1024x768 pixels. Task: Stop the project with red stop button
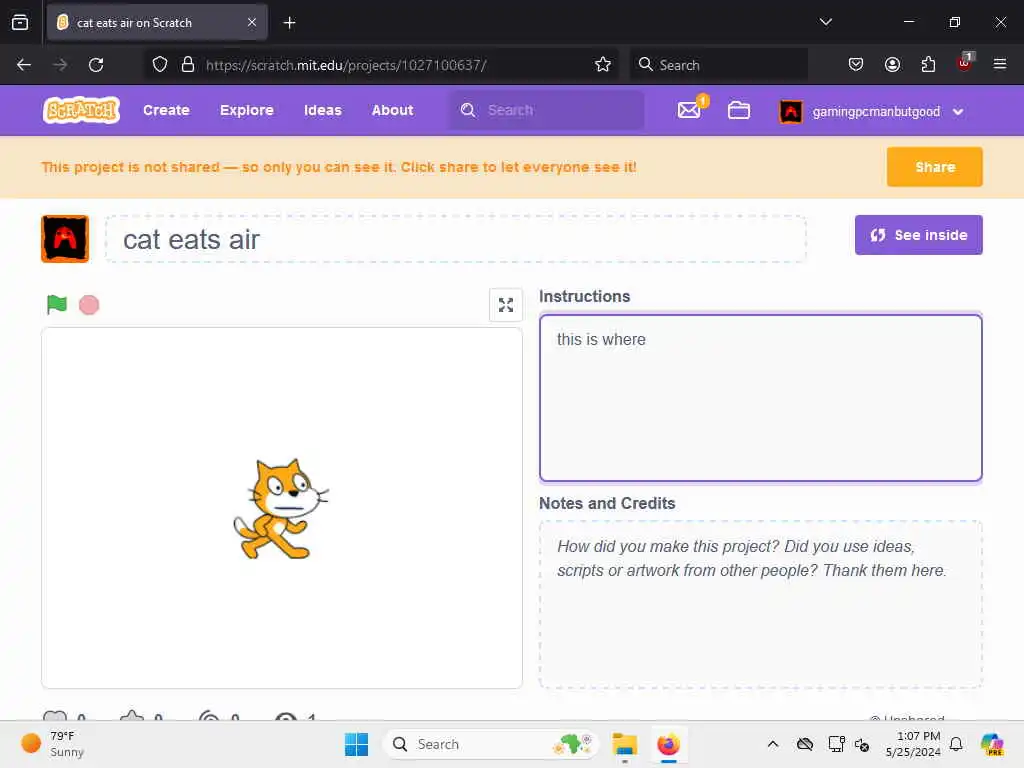pos(89,305)
